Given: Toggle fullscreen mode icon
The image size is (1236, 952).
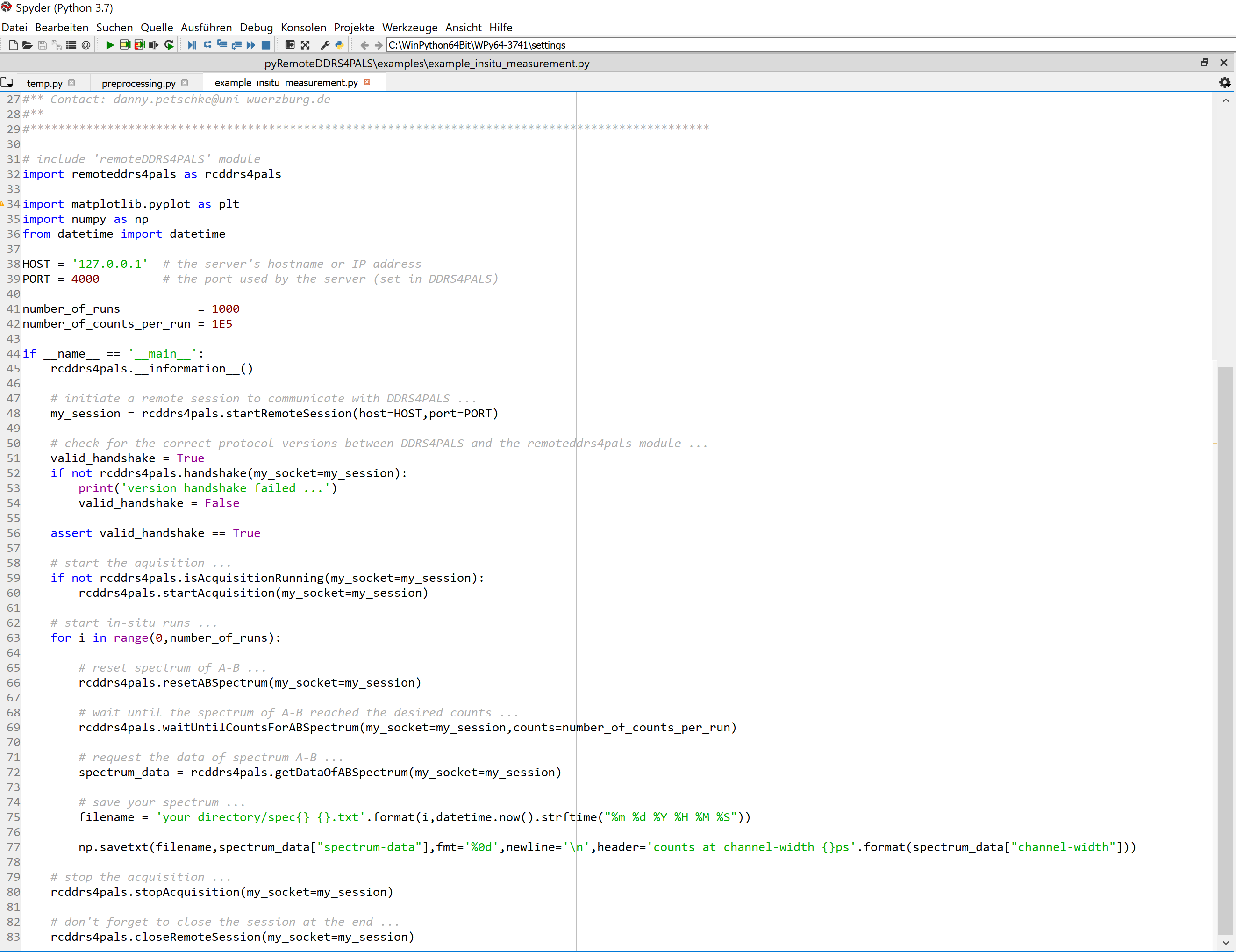Looking at the screenshot, I should 305,45.
